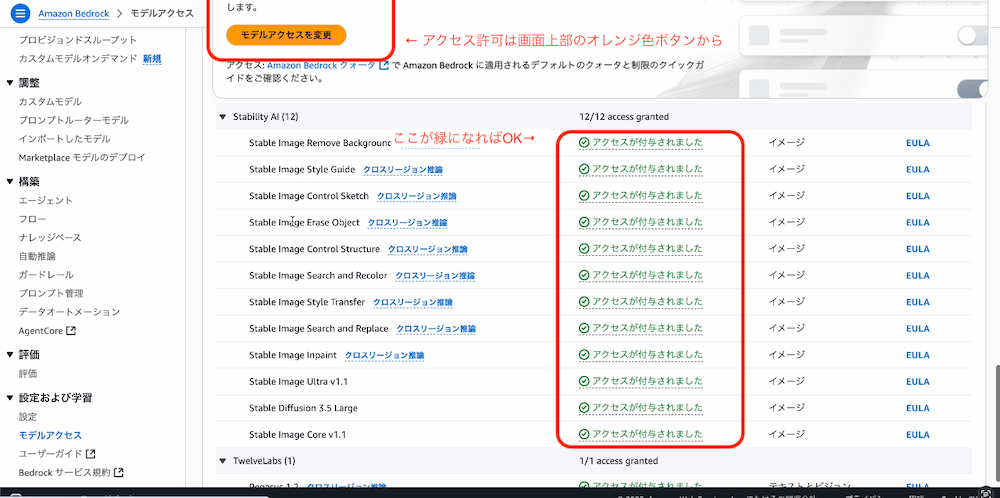Open インポートしたモデル in the sidebar
1000x498 pixels.
tap(64, 138)
